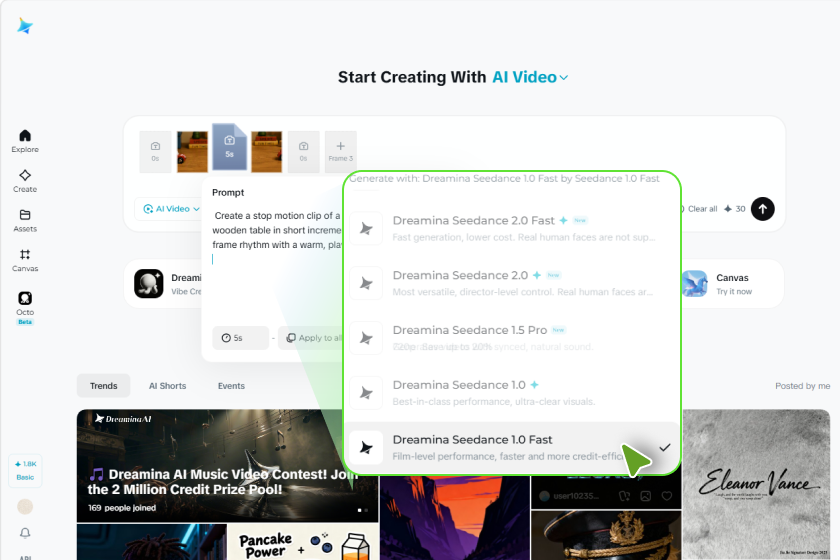The image size is (840, 560).
Task: Click the image icon on user10235 post
Action: 646,496
